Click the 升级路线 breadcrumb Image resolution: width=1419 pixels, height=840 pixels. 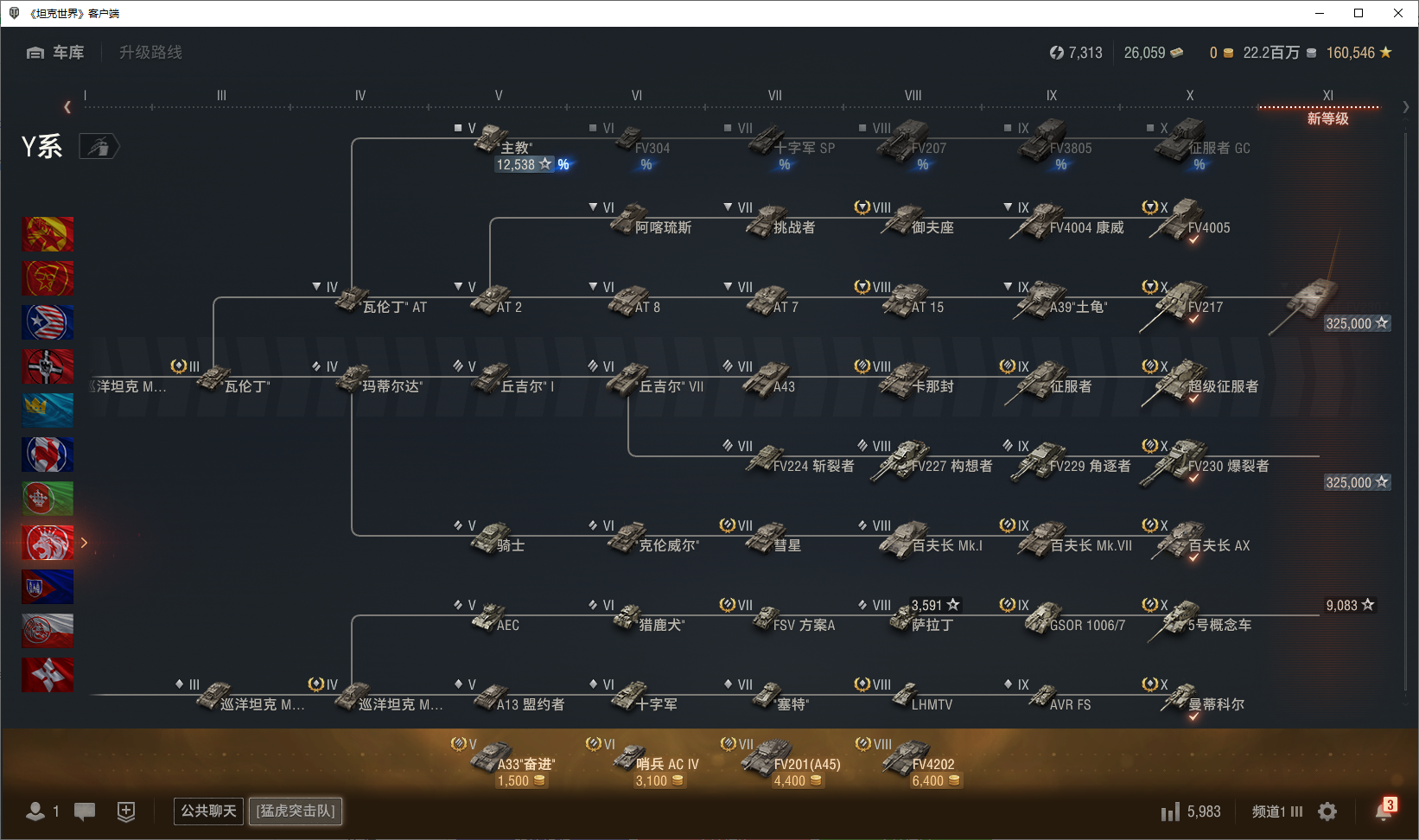tap(150, 53)
